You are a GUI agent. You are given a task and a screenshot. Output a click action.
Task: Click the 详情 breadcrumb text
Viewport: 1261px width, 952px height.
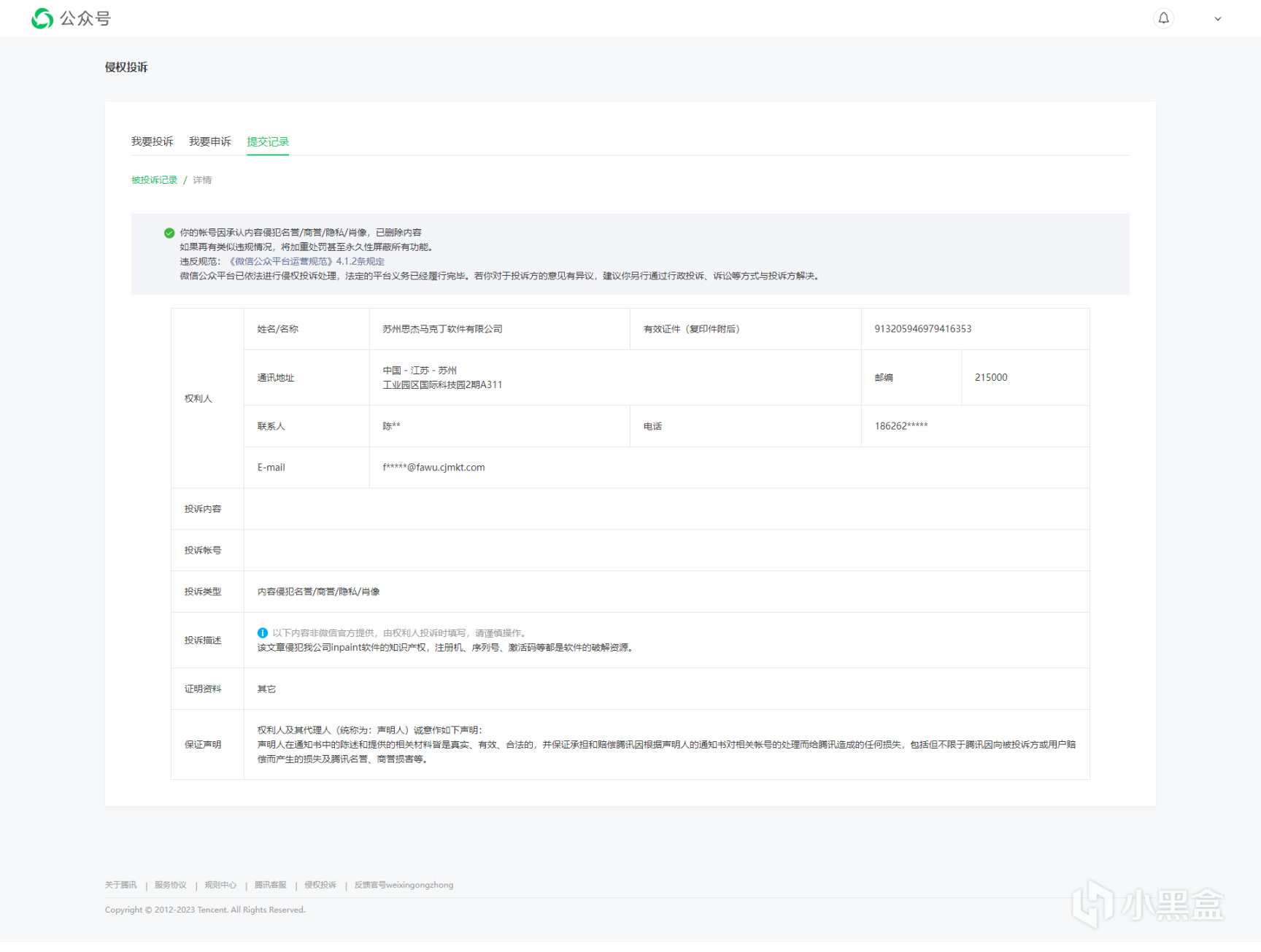tap(203, 180)
